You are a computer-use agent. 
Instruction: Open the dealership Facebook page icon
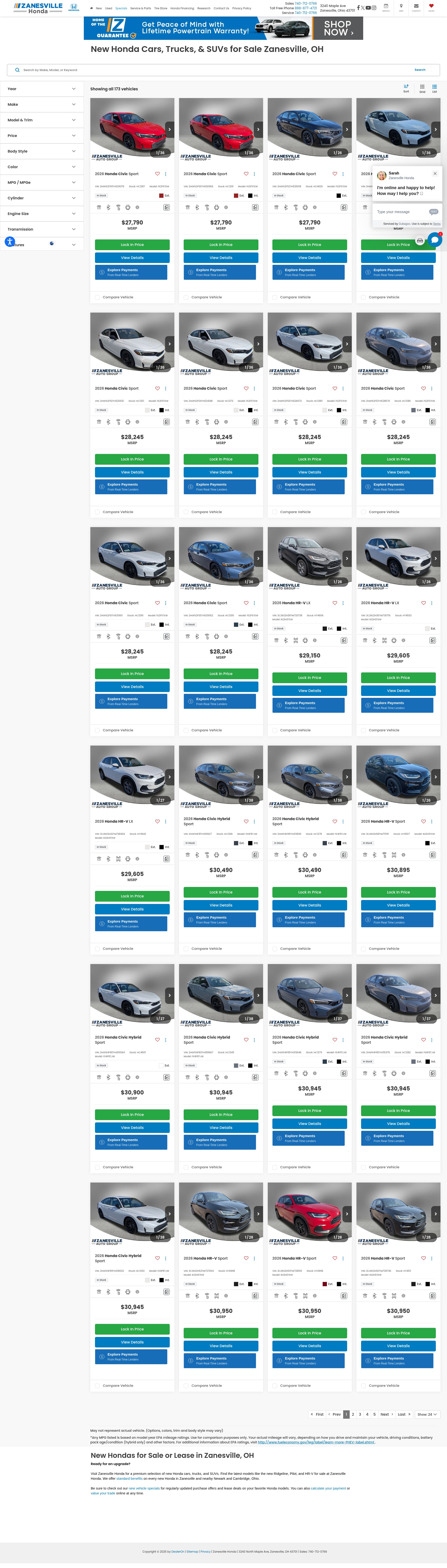(358, 8)
